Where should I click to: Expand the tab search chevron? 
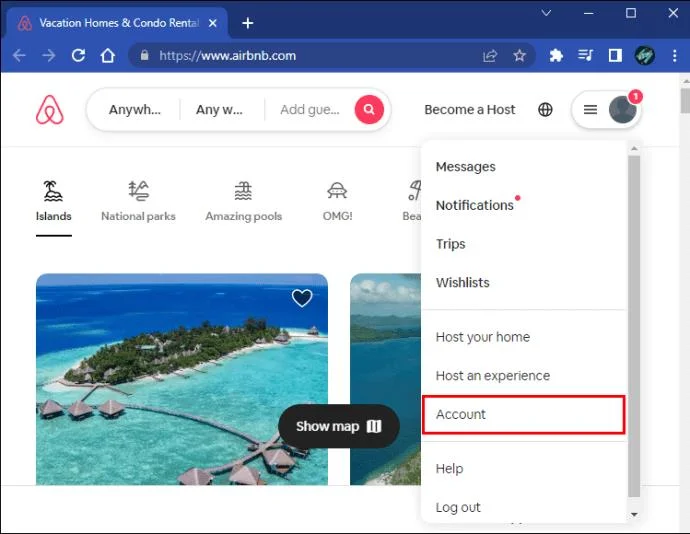click(x=546, y=13)
